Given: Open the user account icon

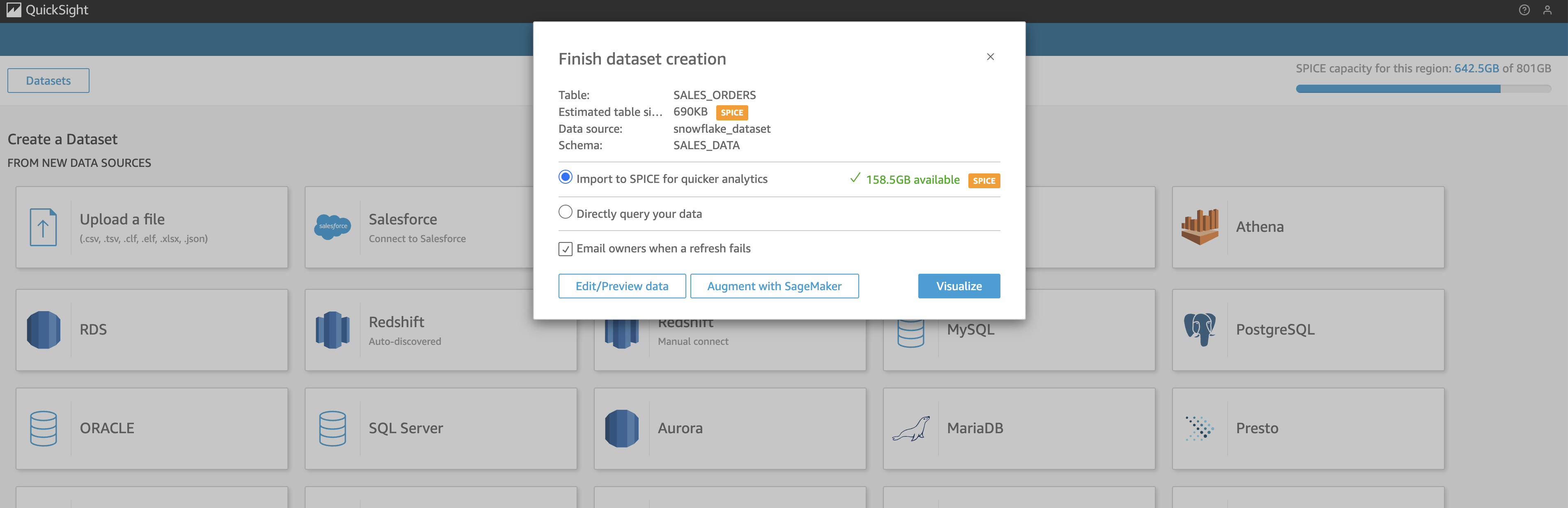Looking at the screenshot, I should click(x=1547, y=10).
